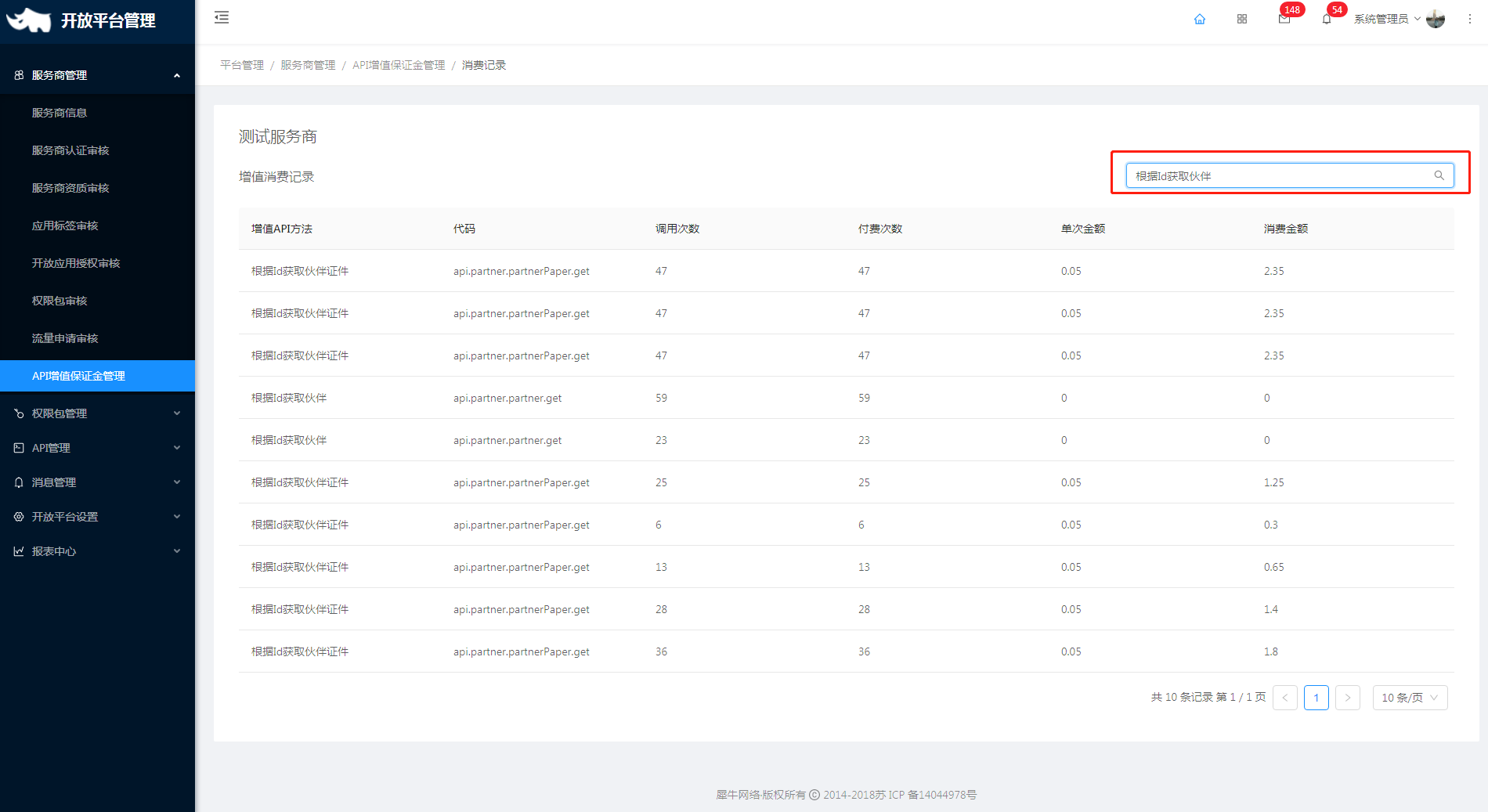Click 消费金额 value 0.65
This screenshot has width=1488, height=812.
[1274, 567]
